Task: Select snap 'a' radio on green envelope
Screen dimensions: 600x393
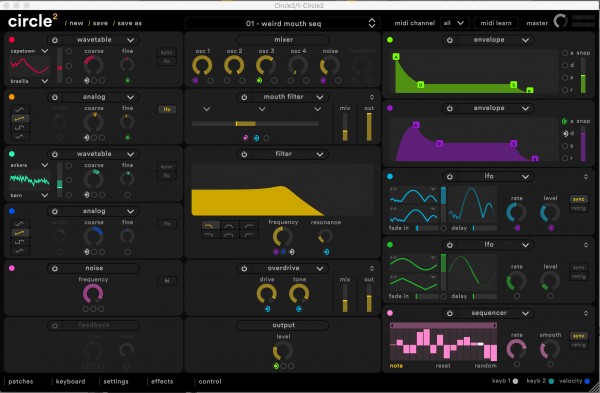Action: pos(565,53)
